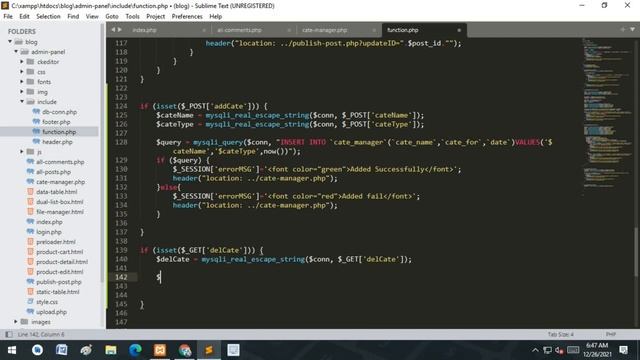Open preloader.html in sidebar
Image resolution: width=640 pixels, height=360 pixels.
[56, 242]
